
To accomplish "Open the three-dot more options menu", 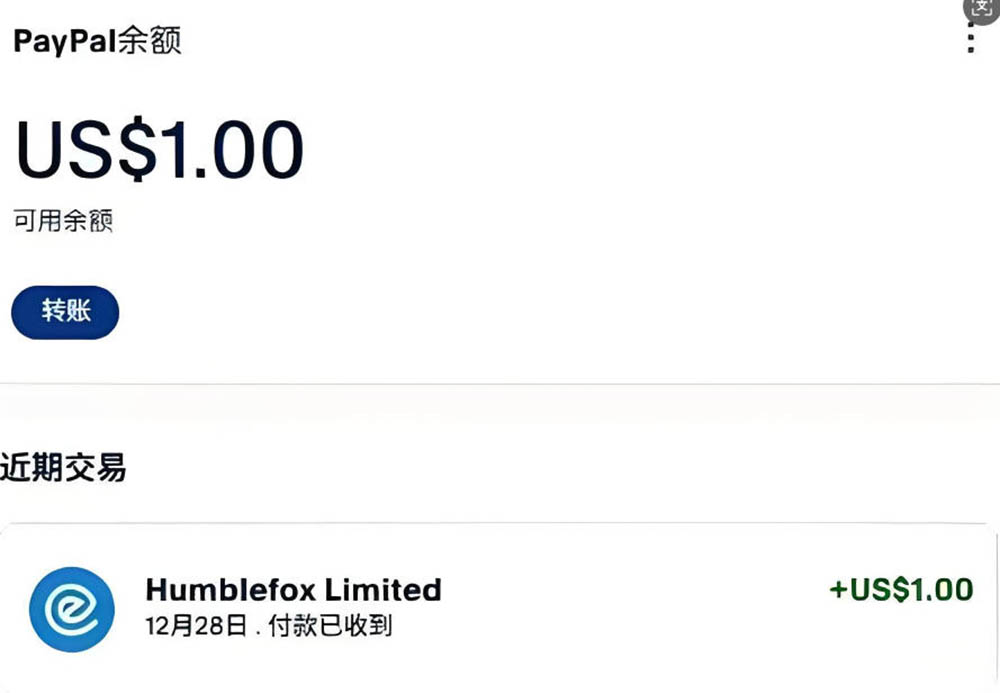I will pos(970,41).
